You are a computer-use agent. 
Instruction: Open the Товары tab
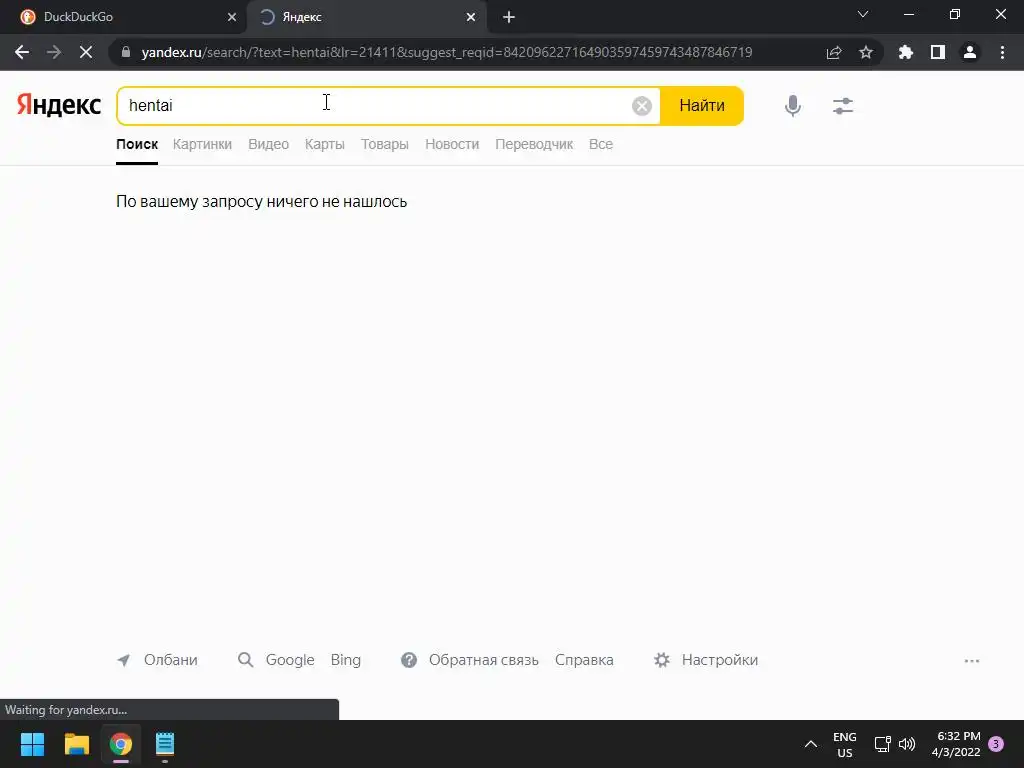385,144
